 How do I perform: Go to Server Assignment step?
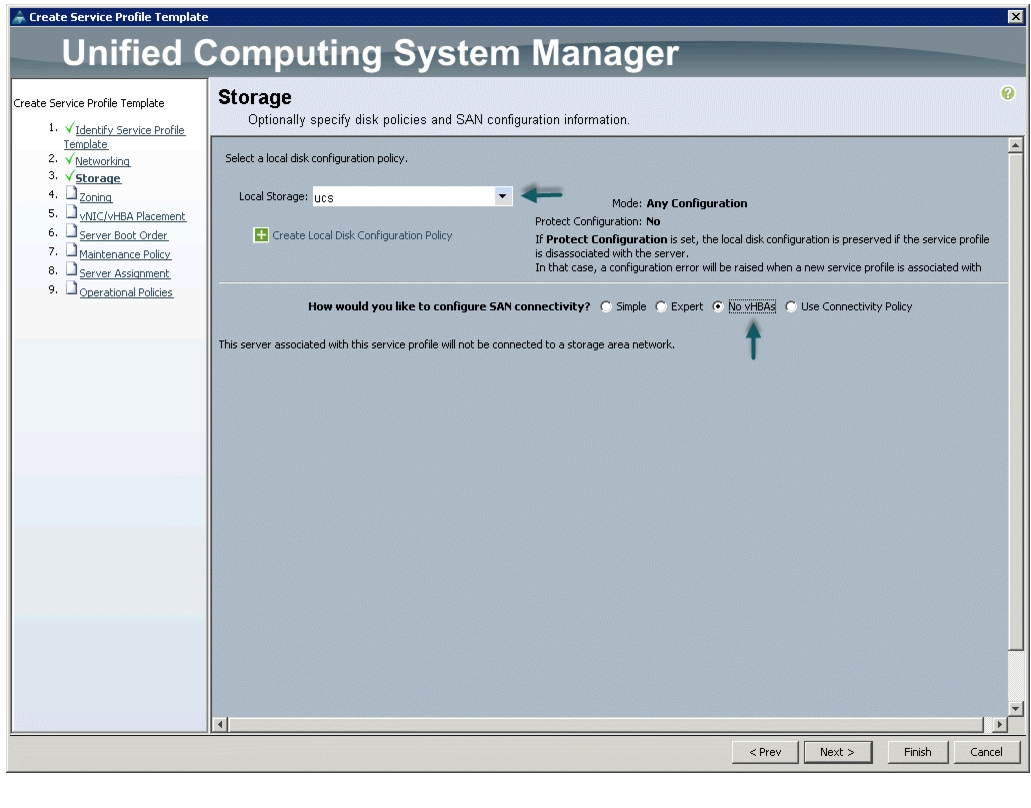tap(124, 273)
